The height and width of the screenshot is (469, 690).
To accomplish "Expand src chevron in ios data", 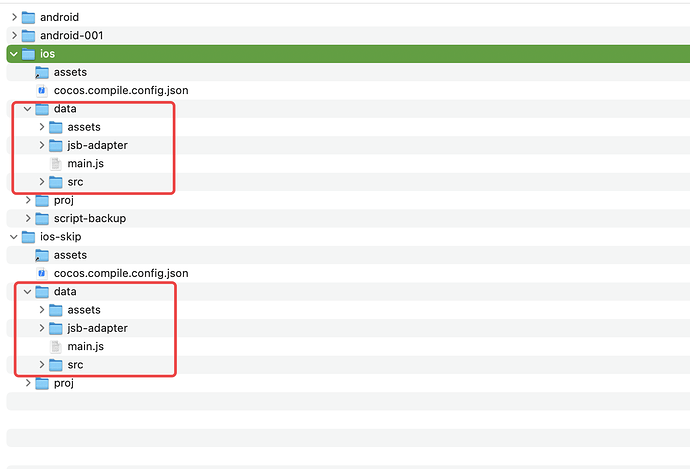I will pos(41,182).
